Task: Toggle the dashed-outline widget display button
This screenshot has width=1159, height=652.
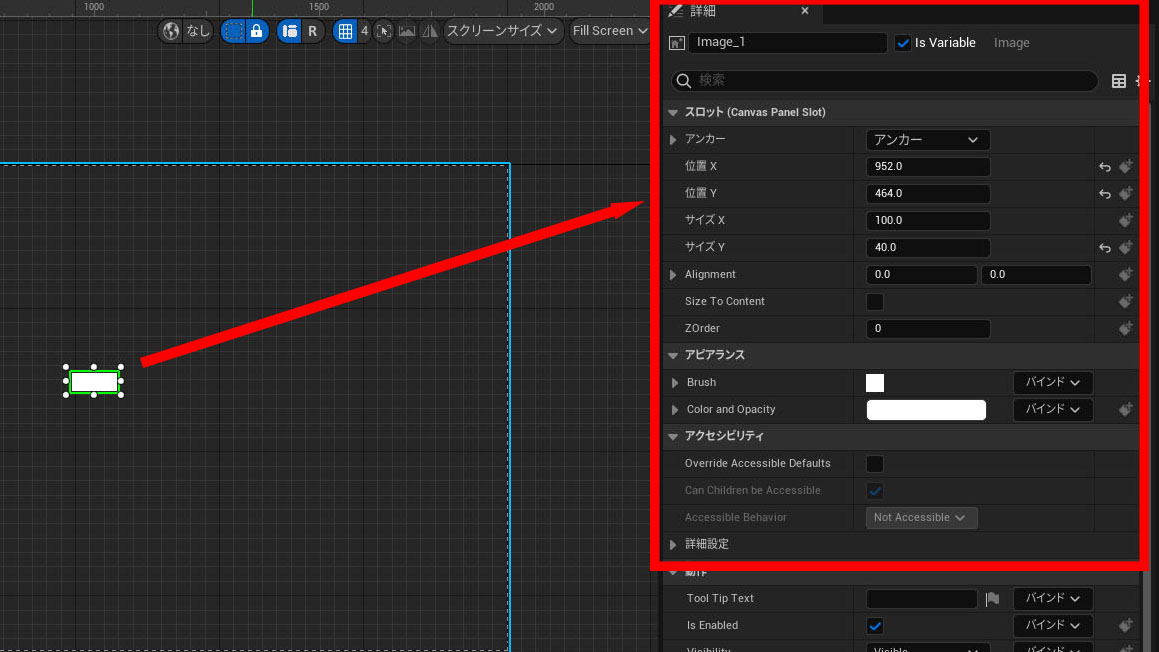Action: click(x=233, y=31)
